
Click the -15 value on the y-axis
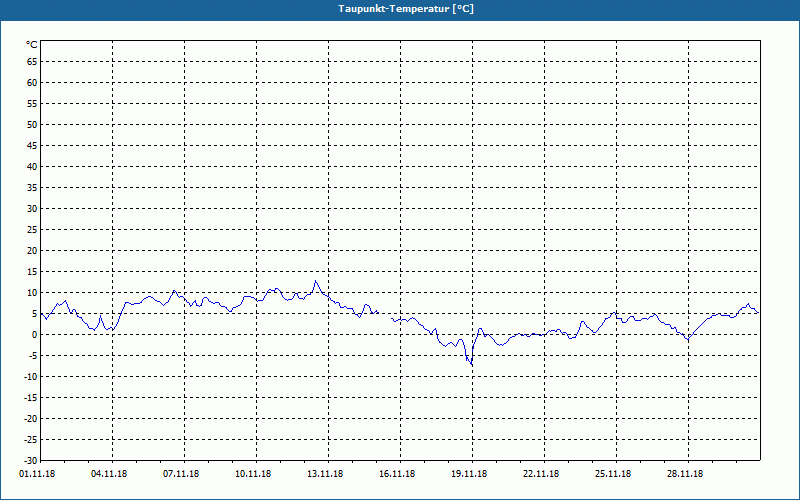coord(31,397)
